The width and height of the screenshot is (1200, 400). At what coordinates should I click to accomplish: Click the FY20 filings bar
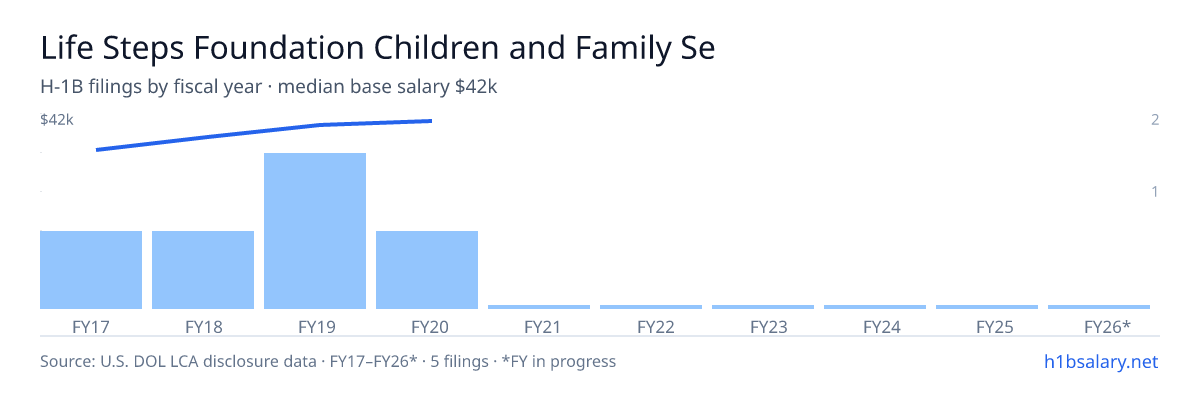point(427,270)
